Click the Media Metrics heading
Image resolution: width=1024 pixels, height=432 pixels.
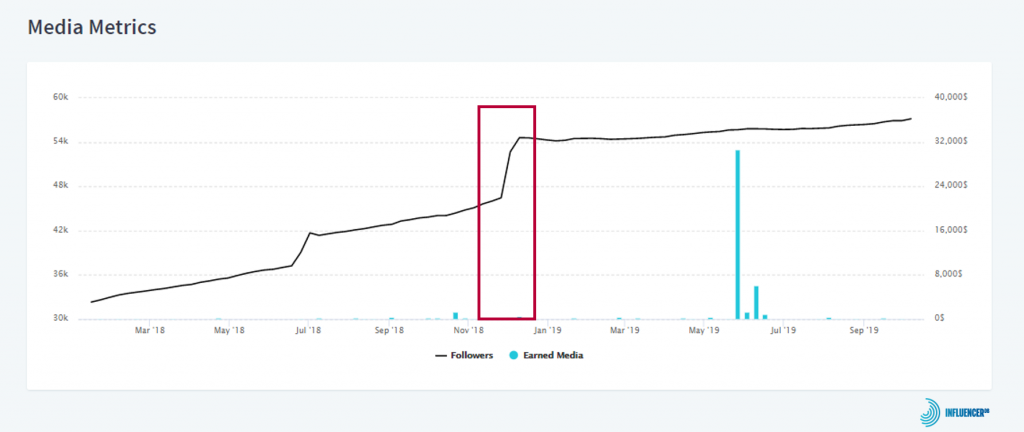click(x=91, y=27)
